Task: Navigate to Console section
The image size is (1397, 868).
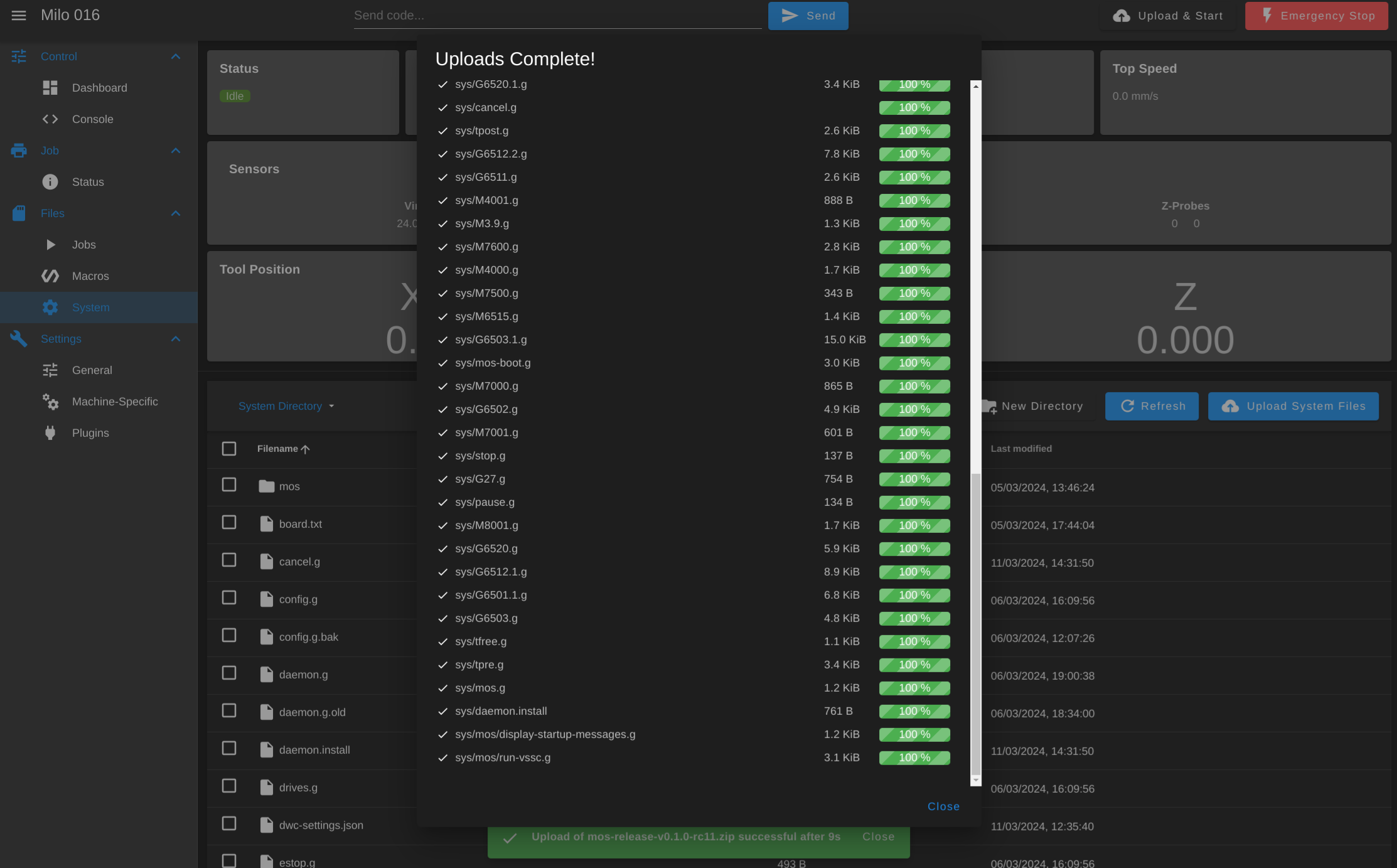Action: coord(92,119)
